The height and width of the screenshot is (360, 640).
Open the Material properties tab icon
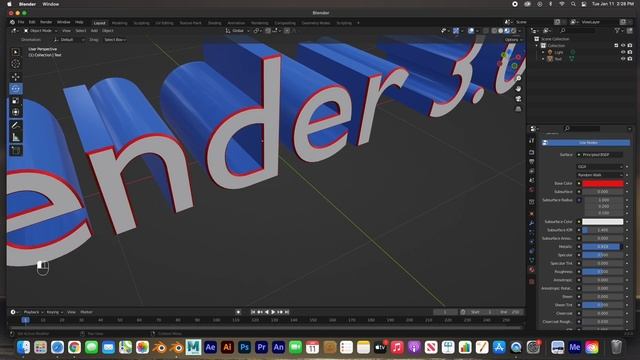pos(531,270)
